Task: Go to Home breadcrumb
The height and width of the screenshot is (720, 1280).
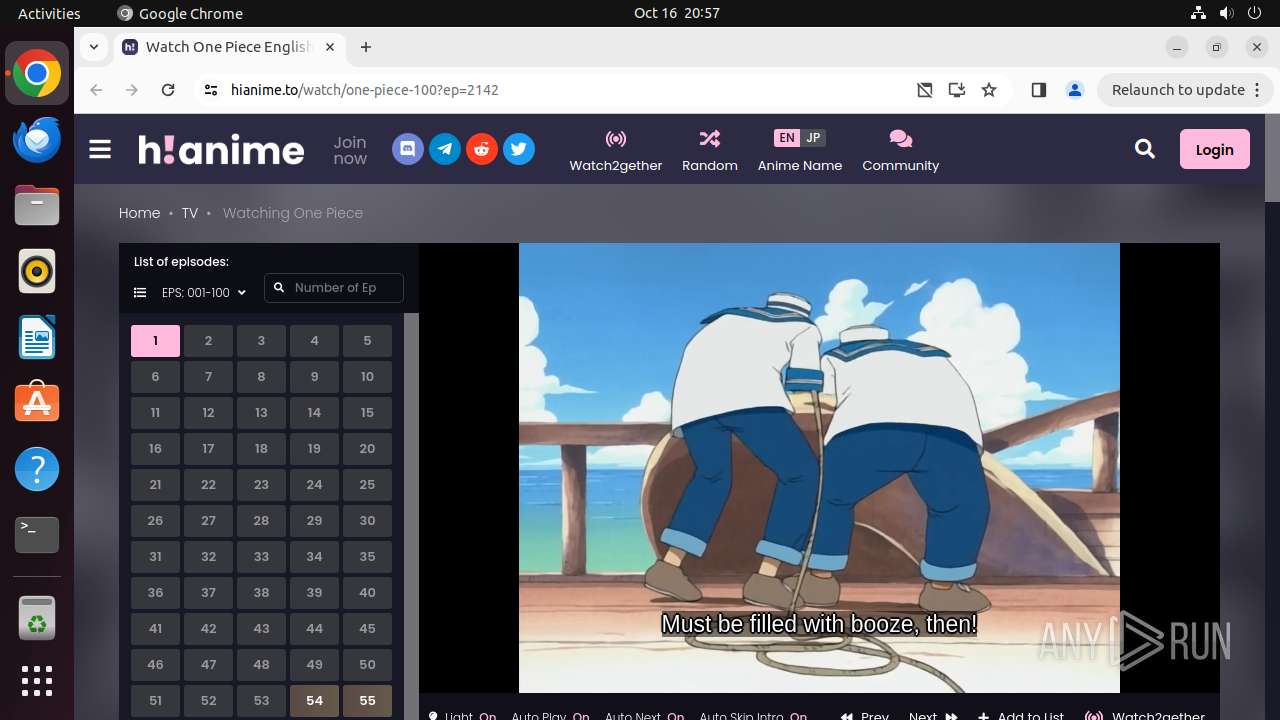Action: (x=139, y=213)
